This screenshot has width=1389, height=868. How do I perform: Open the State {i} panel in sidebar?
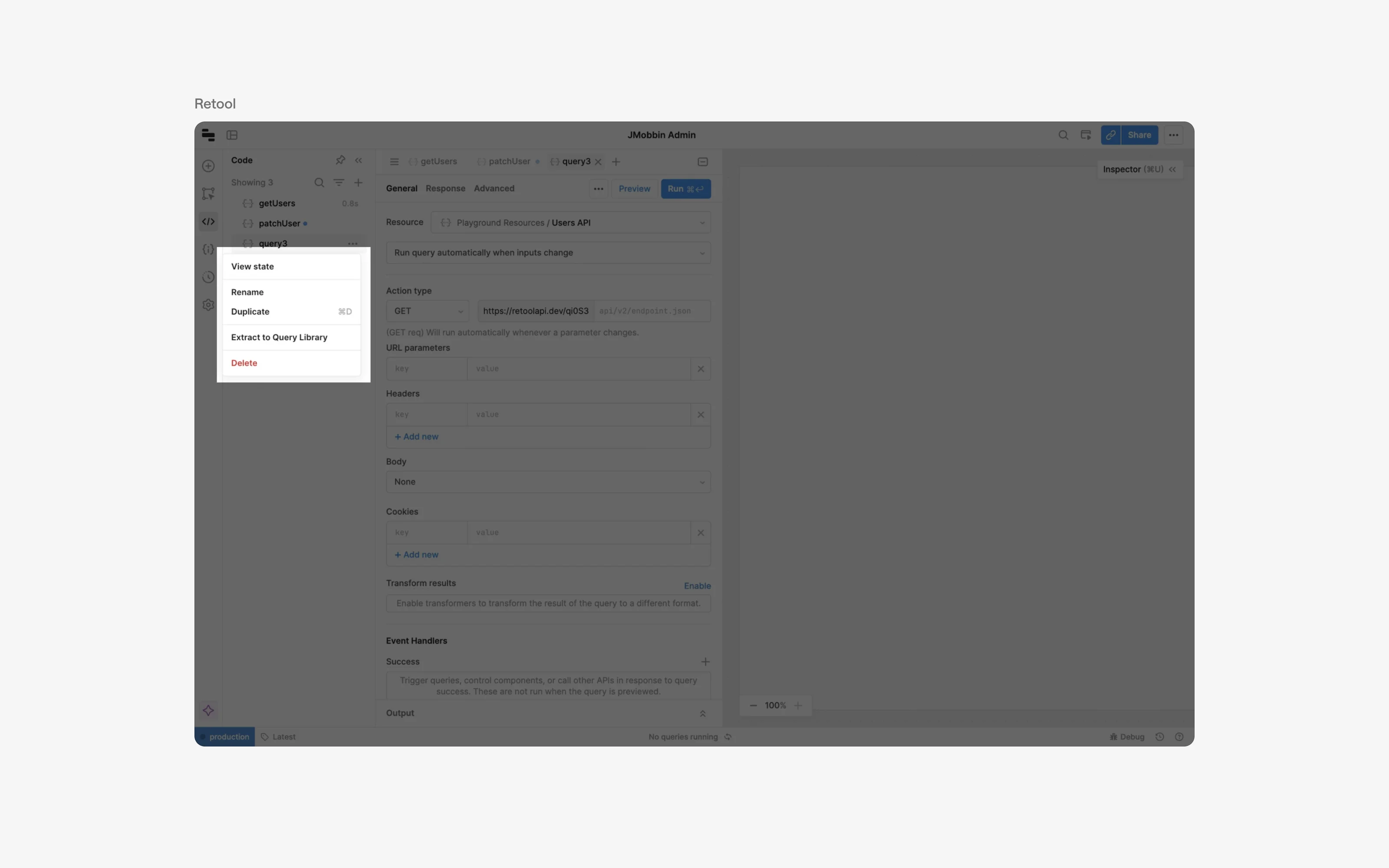coord(208,249)
